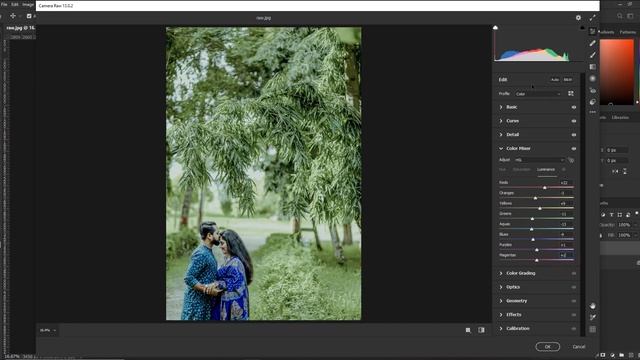Click the B&W button
The height and width of the screenshot is (360, 640).
(x=568, y=80)
